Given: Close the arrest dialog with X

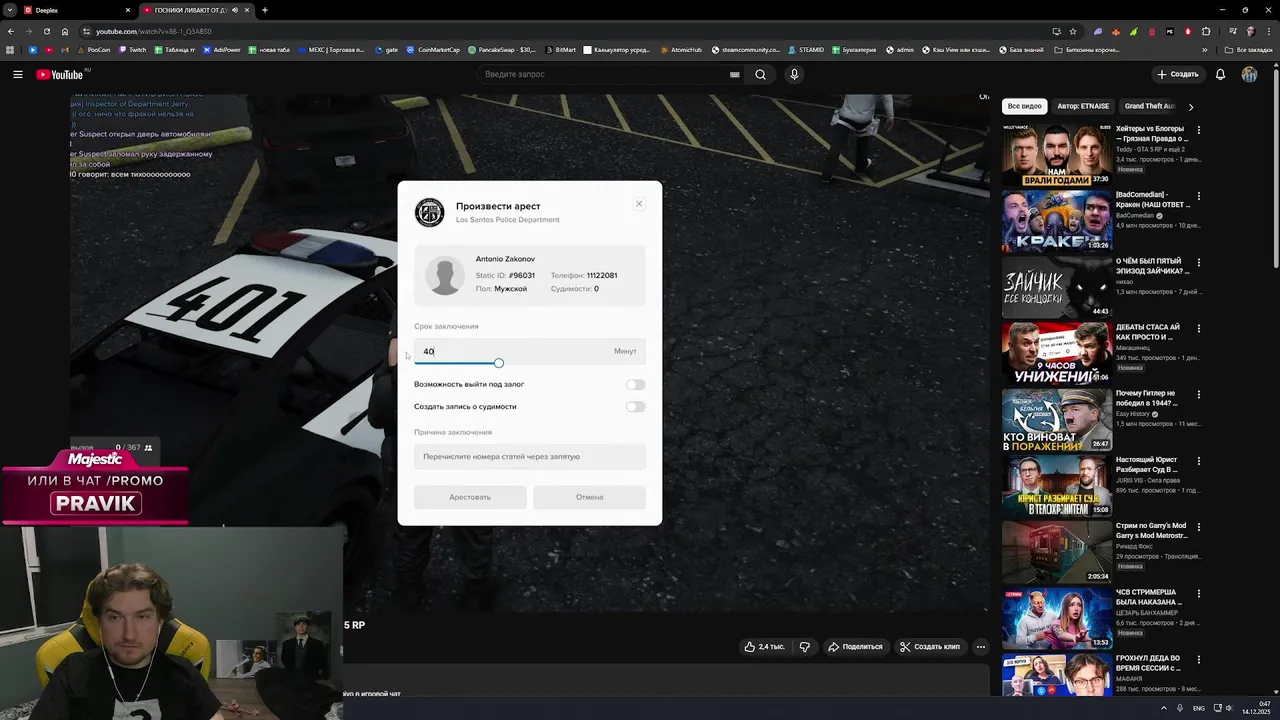Looking at the screenshot, I should tap(639, 204).
